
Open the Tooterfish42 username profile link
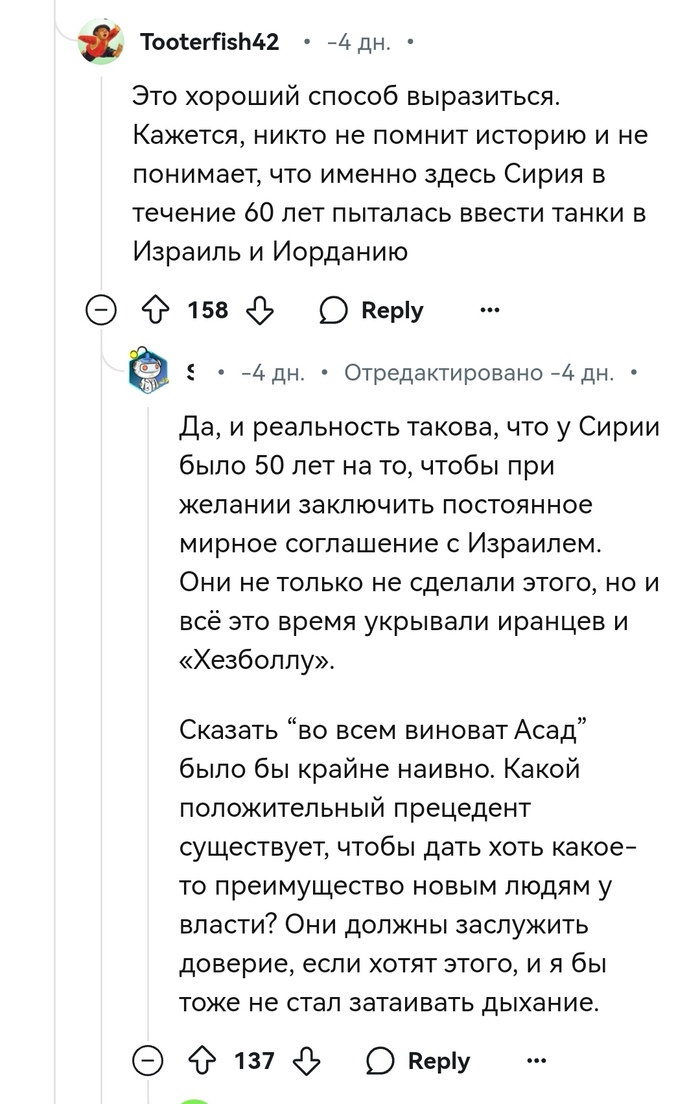[210, 43]
